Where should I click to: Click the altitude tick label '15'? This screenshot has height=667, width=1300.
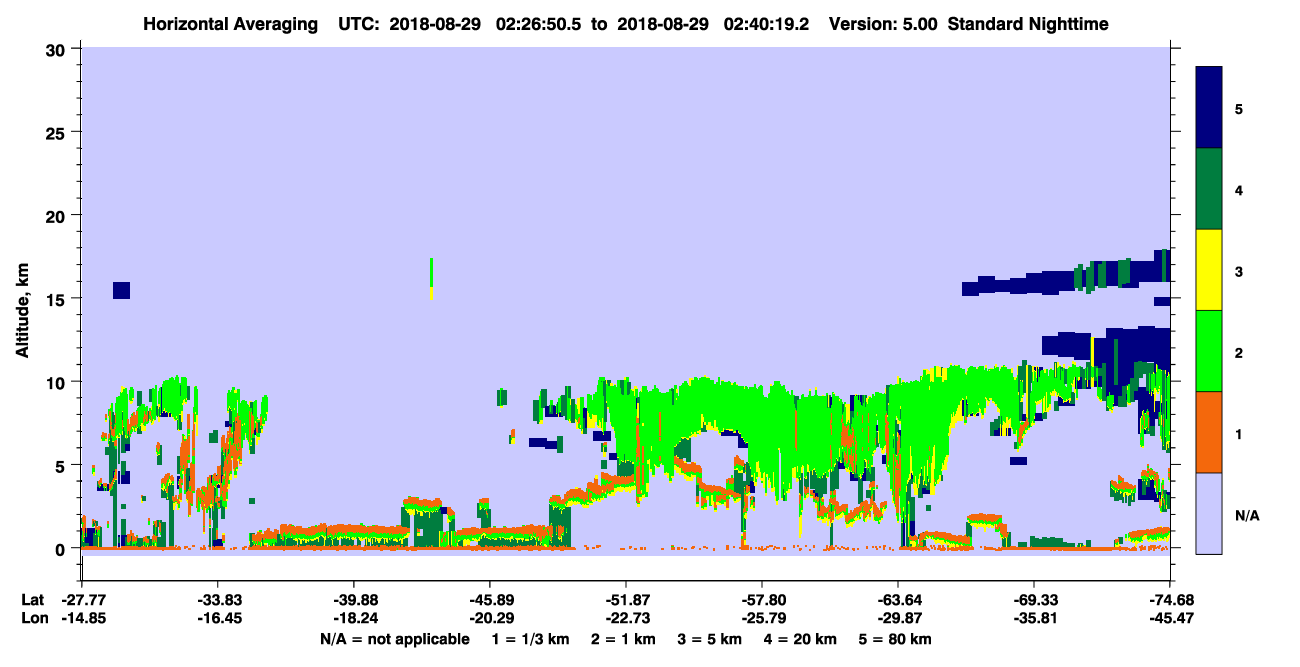click(58, 299)
